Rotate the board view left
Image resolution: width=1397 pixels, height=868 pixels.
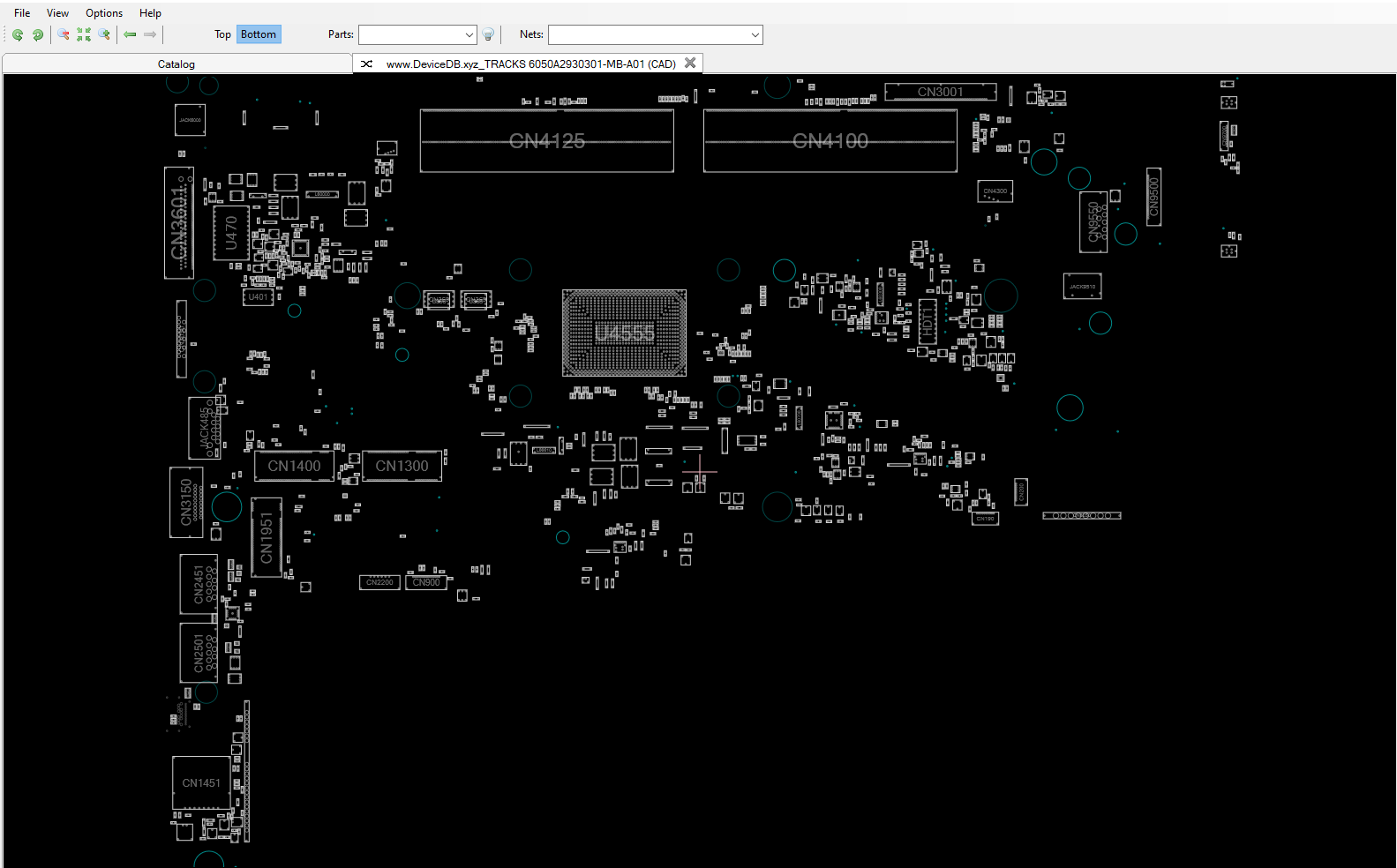tap(18, 34)
